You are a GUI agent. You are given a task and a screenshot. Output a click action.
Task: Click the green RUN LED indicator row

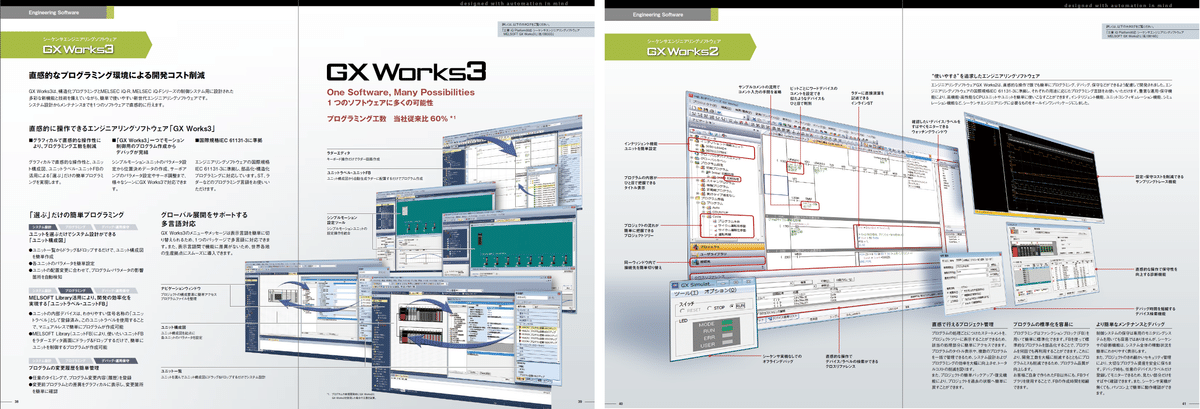point(717,330)
